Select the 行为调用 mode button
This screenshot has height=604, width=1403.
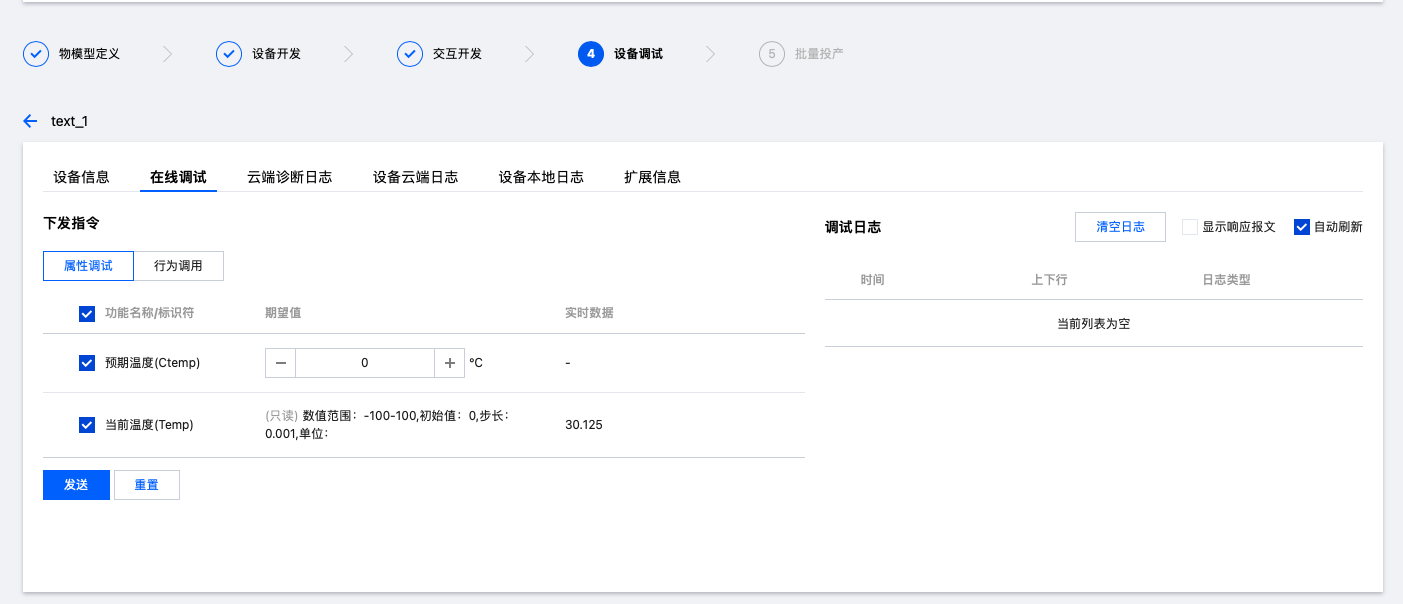point(178,266)
